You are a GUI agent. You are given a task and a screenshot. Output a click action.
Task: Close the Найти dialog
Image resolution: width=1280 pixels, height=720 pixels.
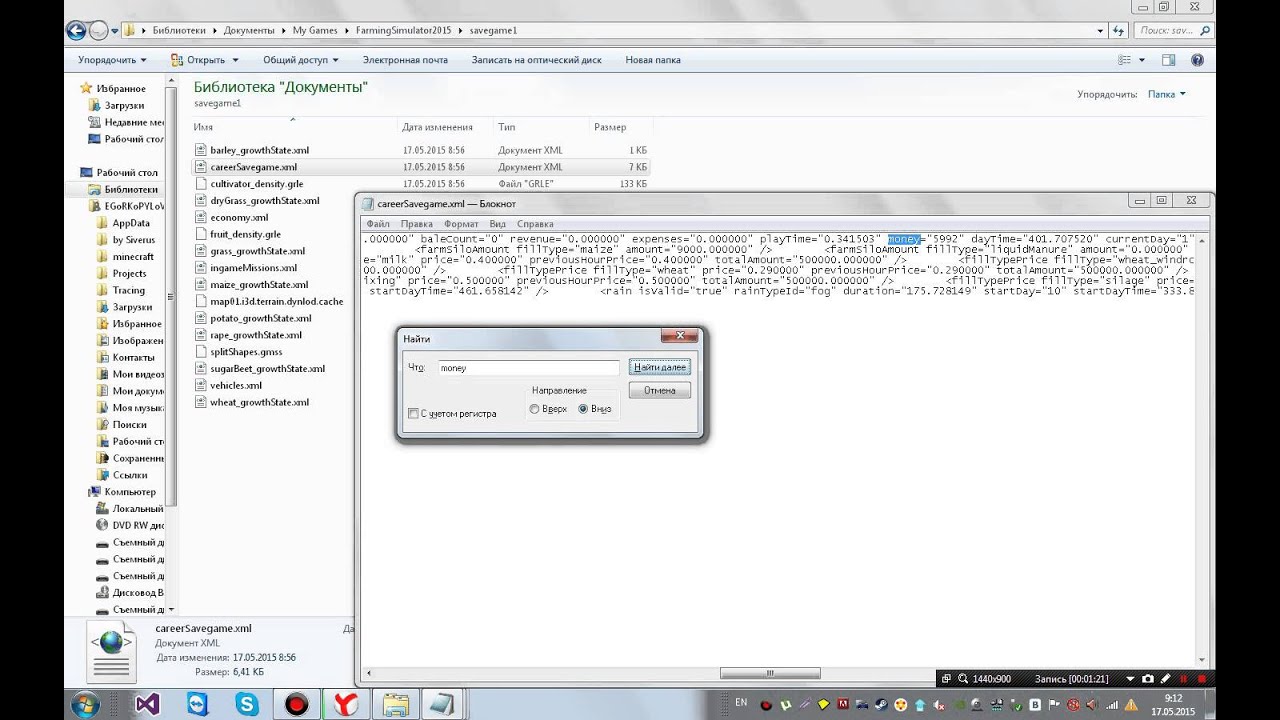click(x=680, y=337)
